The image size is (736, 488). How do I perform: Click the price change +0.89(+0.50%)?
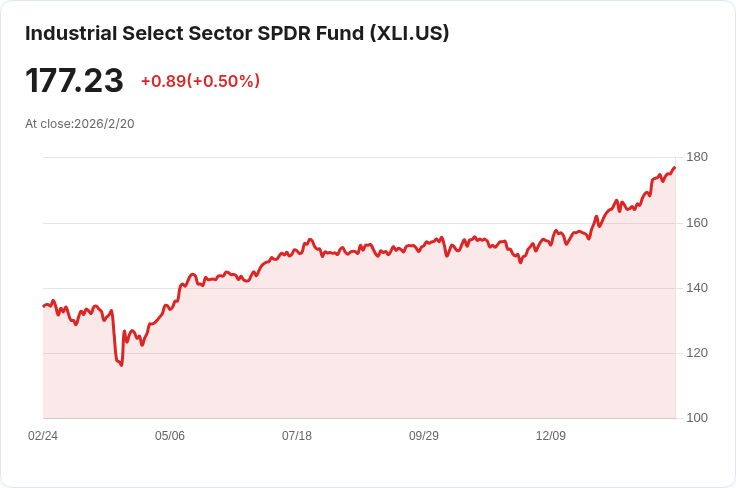(x=200, y=81)
